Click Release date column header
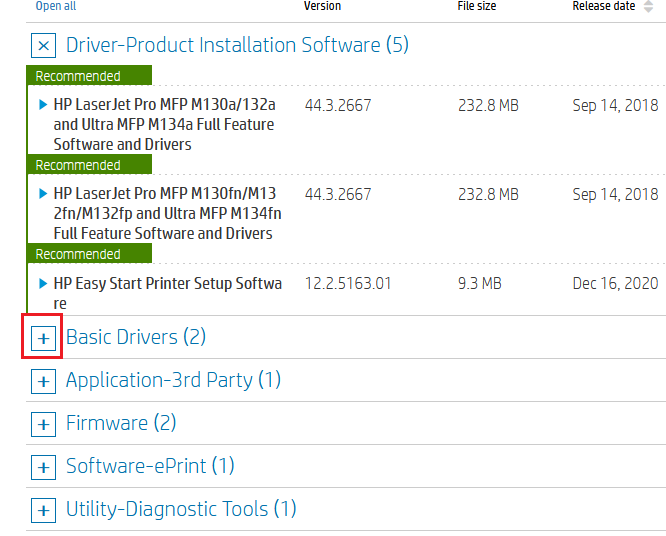Viewport: 666px width, 536px height. (604, 6)
